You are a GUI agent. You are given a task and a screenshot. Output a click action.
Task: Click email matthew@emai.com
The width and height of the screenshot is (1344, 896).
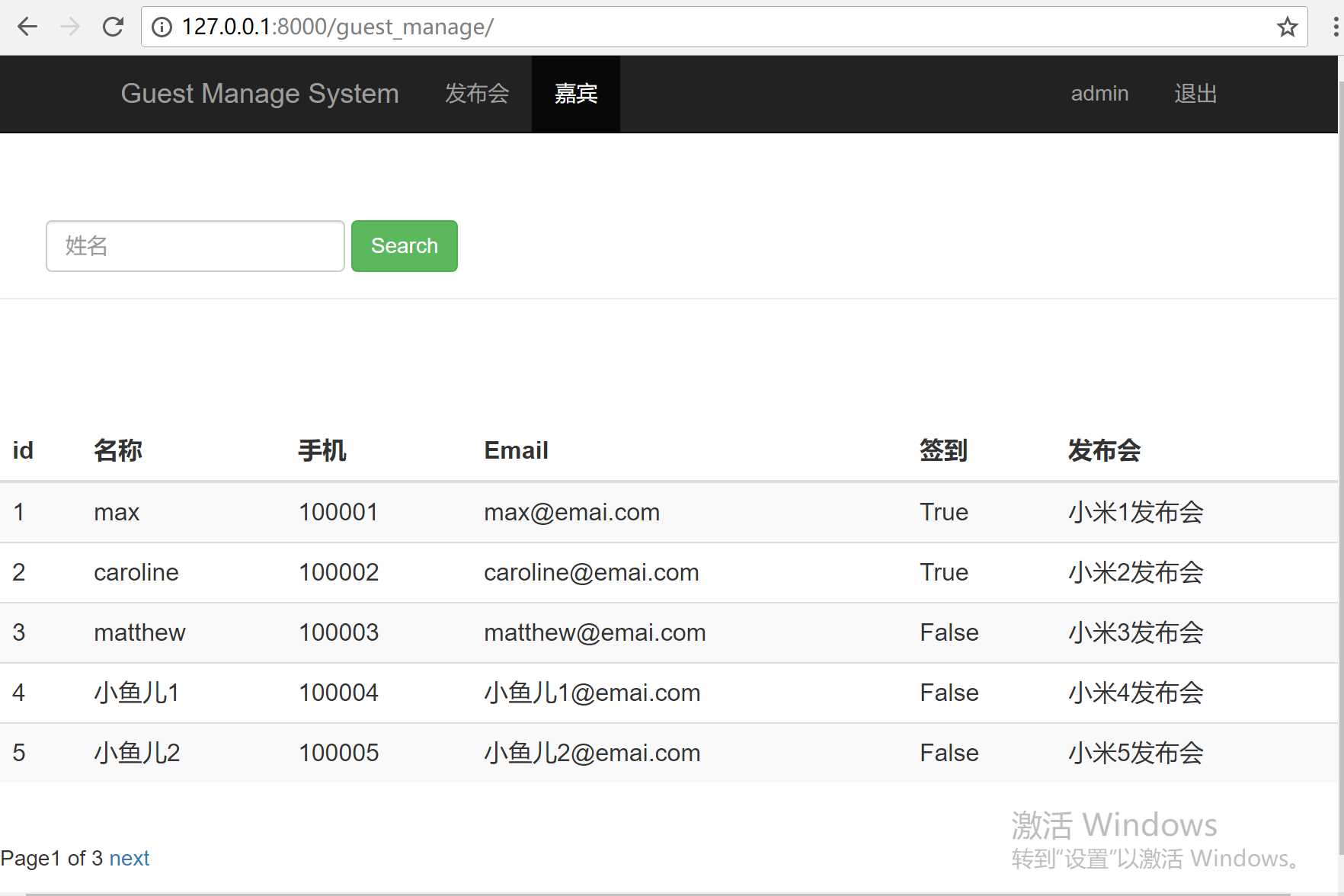pyautogui.click(x=595, y=632)
